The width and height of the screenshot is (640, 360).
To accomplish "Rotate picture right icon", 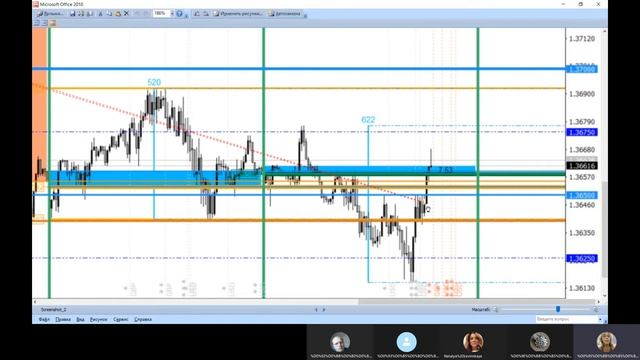I will click(x=206, y=13).
